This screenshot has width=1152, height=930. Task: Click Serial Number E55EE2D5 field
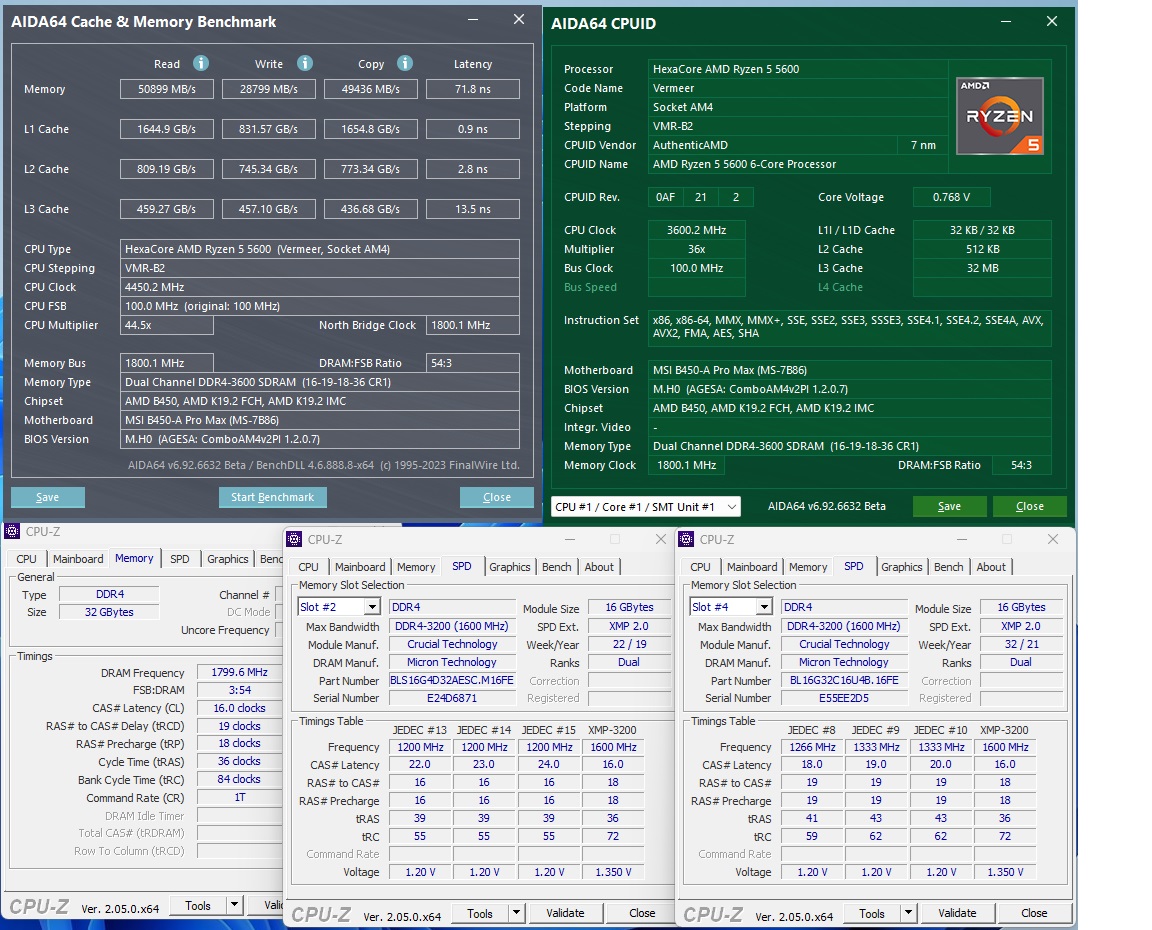point(843,698)
